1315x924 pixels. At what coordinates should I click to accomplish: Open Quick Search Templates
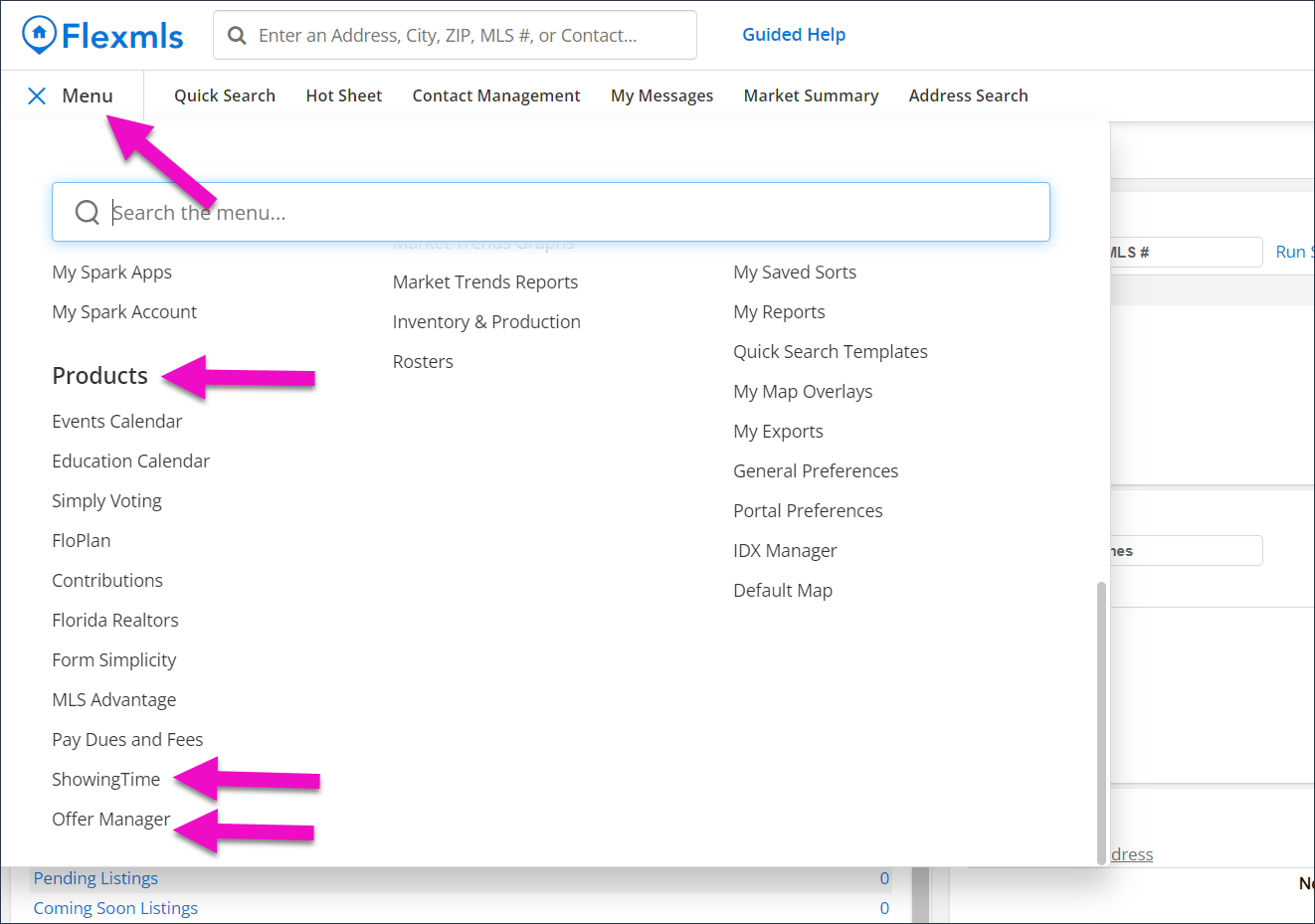[x=831, y=352]
